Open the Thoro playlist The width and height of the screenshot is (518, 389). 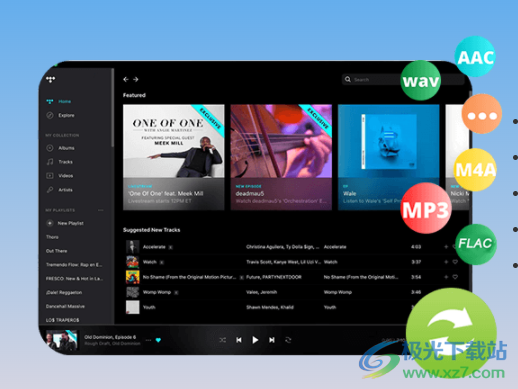click(x=52, y=237)
